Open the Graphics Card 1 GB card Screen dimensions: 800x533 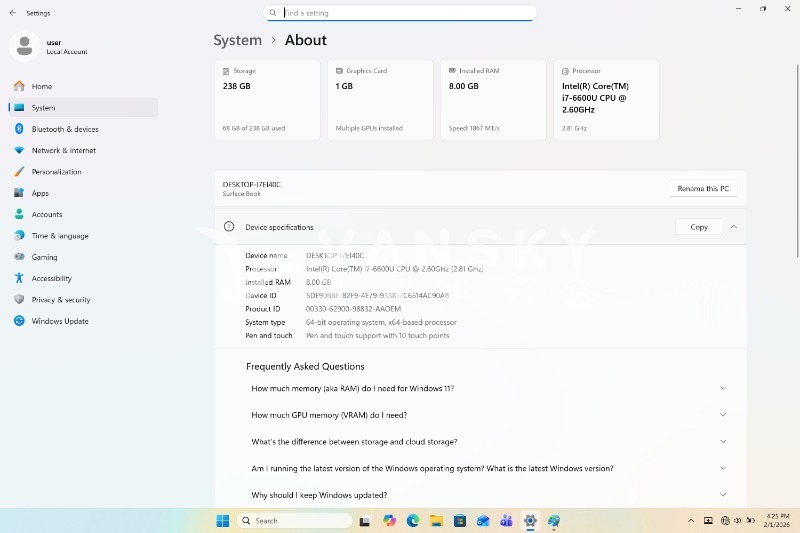(x=380, y=100)
